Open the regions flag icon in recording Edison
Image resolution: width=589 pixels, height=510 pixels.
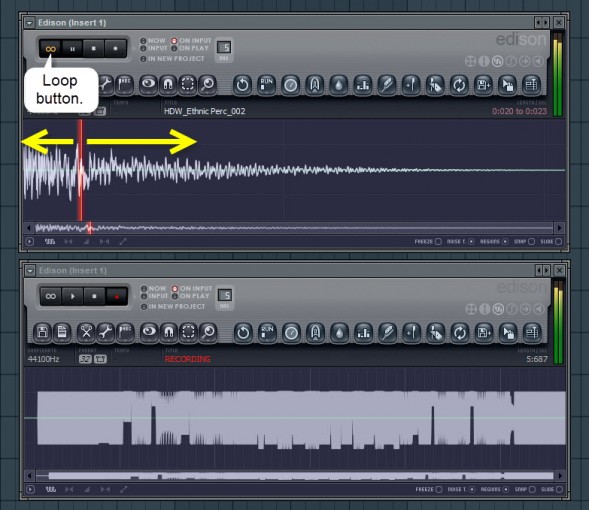click(125, 332)
